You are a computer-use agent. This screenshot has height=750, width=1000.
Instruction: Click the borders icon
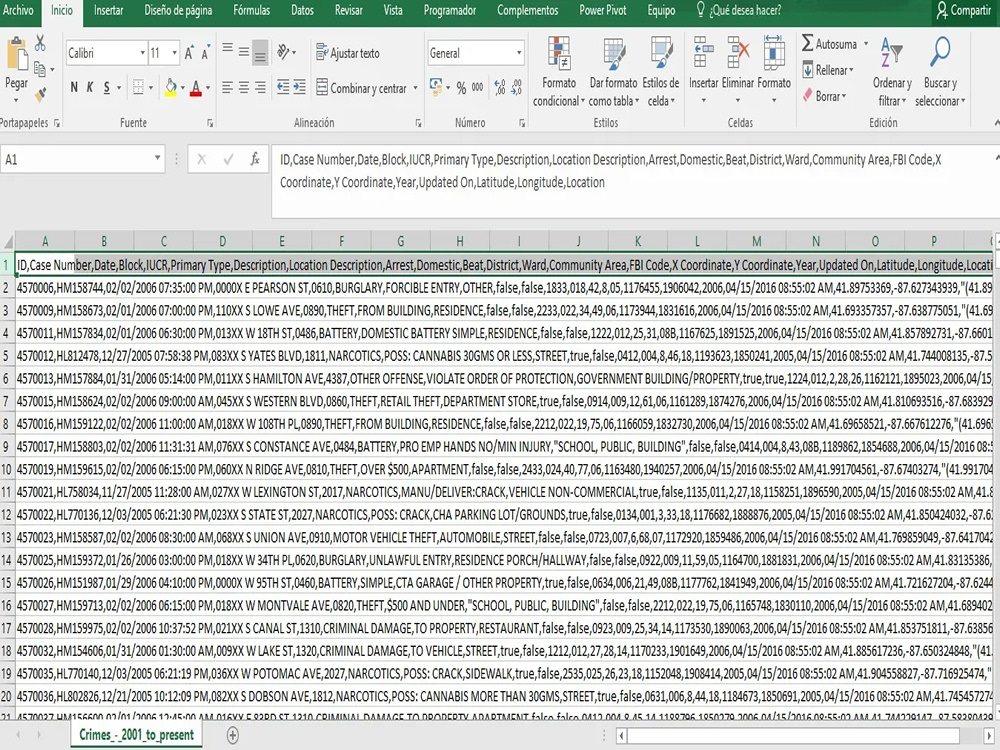(138, 87)
